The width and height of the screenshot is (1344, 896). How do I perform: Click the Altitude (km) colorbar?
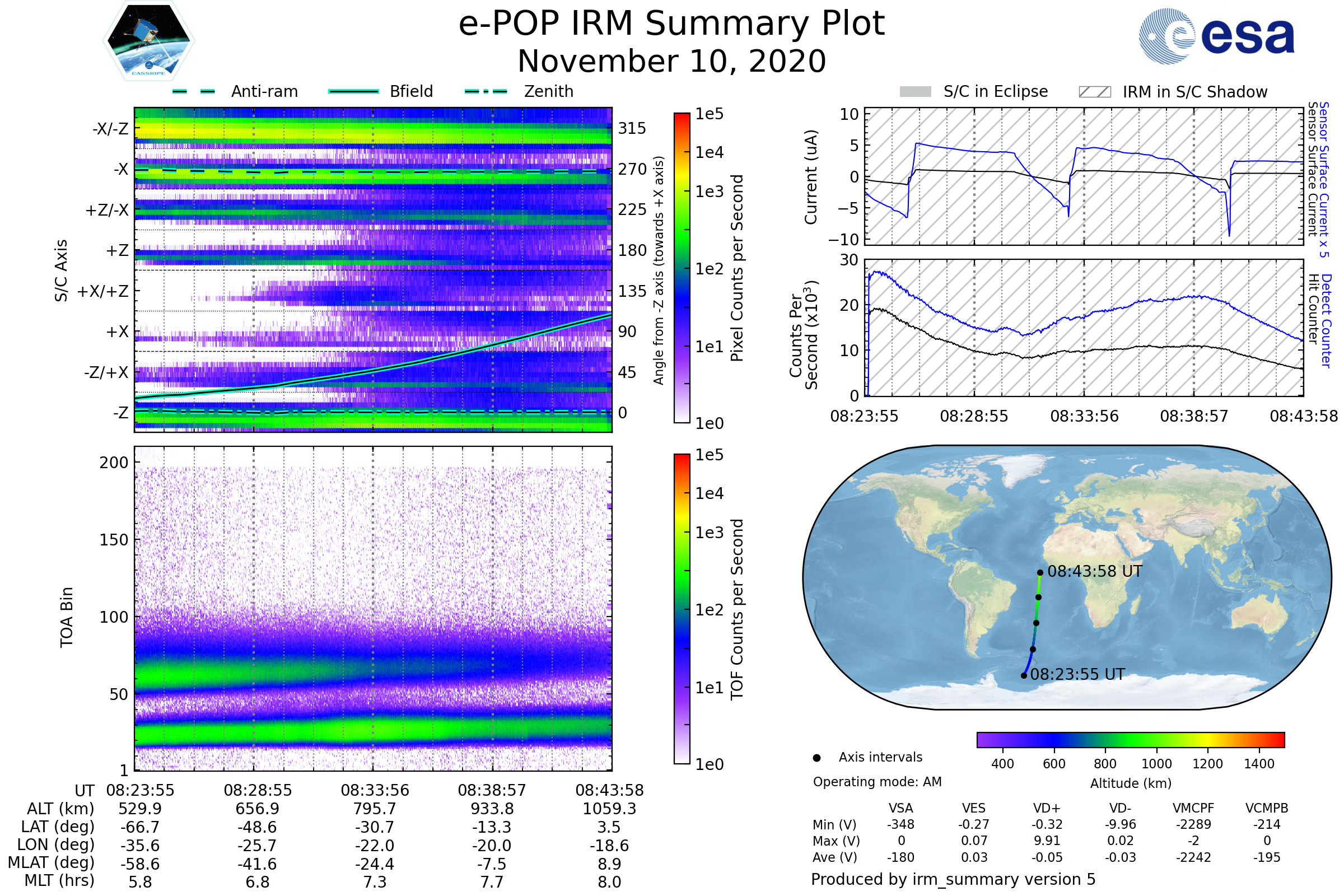pyautogui.click(x=1130, y=739)
